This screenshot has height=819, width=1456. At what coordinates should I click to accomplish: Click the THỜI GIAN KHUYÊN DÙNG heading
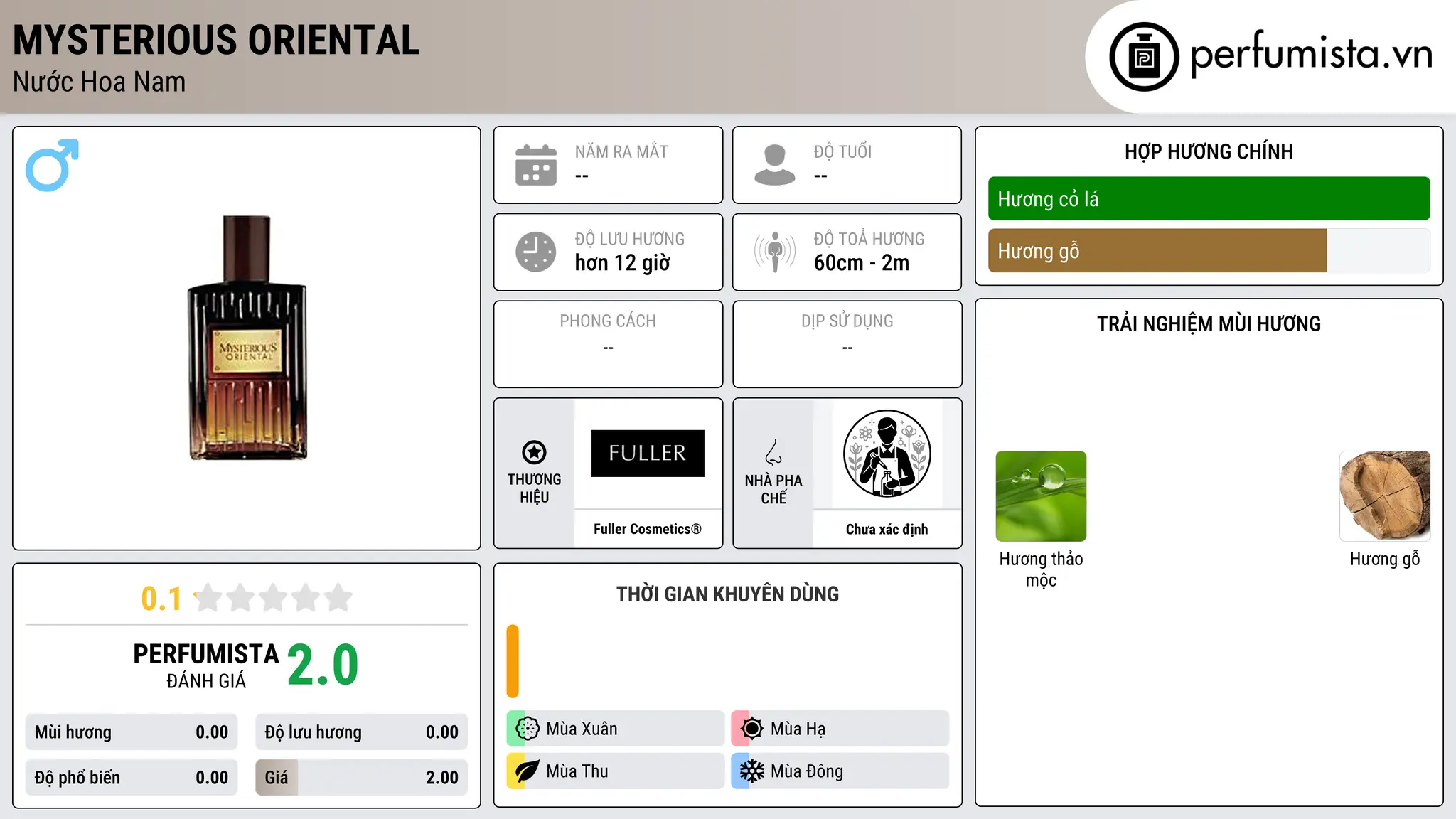(727, 594)
